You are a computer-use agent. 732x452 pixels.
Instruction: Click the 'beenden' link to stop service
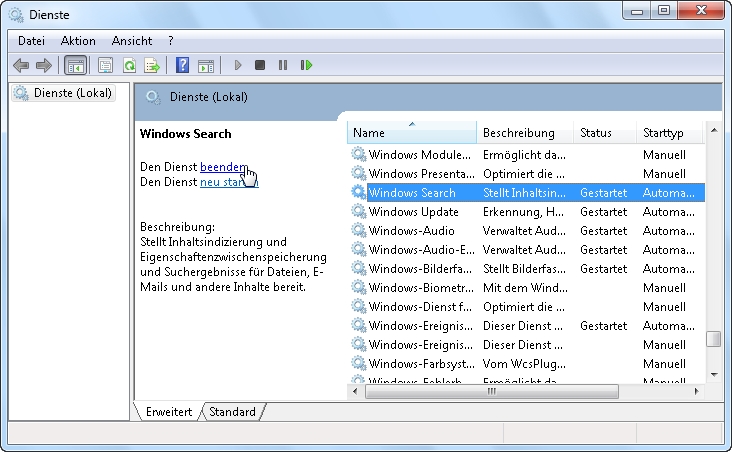coord(223,166)
